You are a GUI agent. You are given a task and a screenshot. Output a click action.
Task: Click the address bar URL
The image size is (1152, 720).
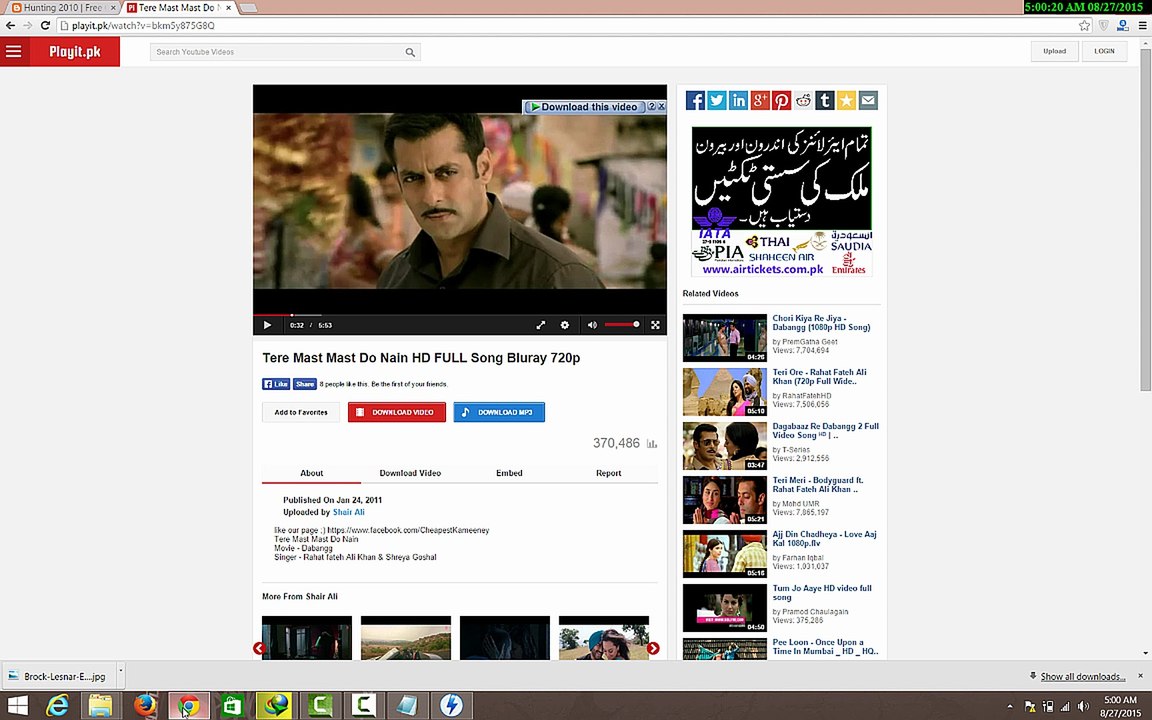[143, 26]
